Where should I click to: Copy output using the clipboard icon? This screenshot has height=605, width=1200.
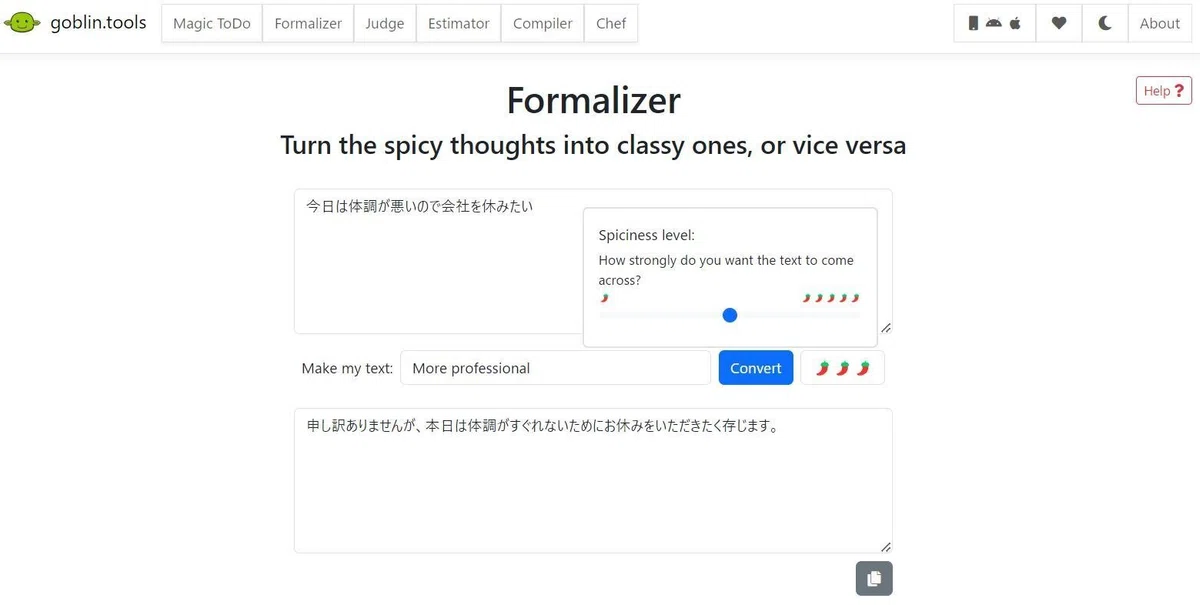tap(874, 578)
